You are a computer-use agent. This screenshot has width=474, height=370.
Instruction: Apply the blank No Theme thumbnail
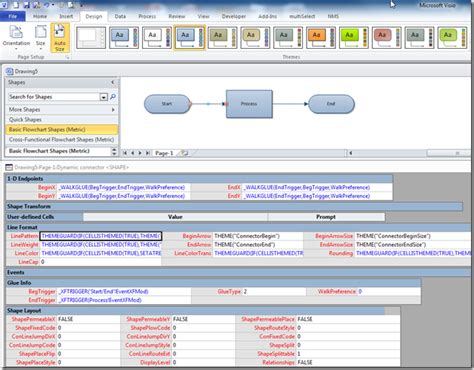tap(91, 38)
